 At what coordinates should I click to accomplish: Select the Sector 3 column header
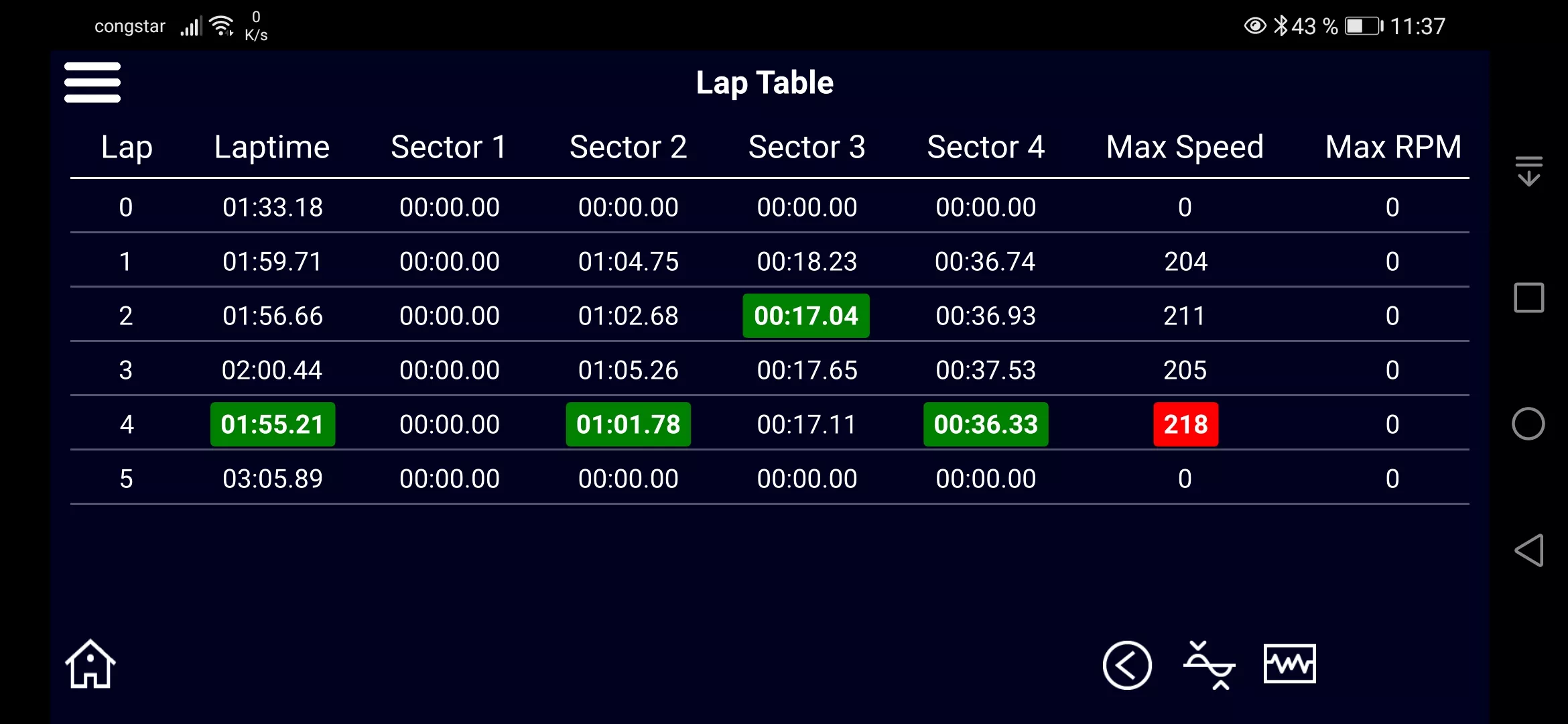coord(807,147)
